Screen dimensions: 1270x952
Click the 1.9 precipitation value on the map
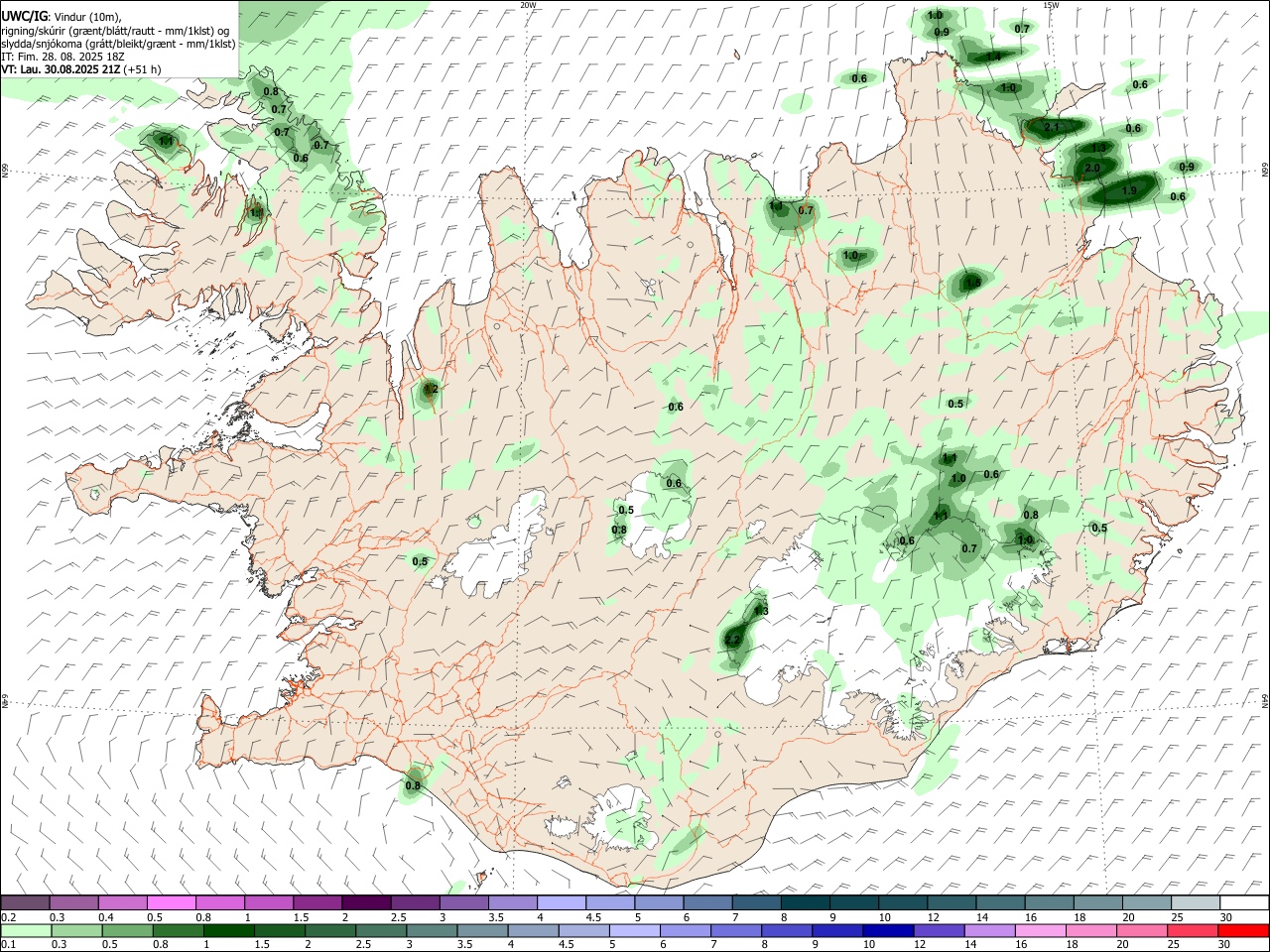pos(1129,190)
